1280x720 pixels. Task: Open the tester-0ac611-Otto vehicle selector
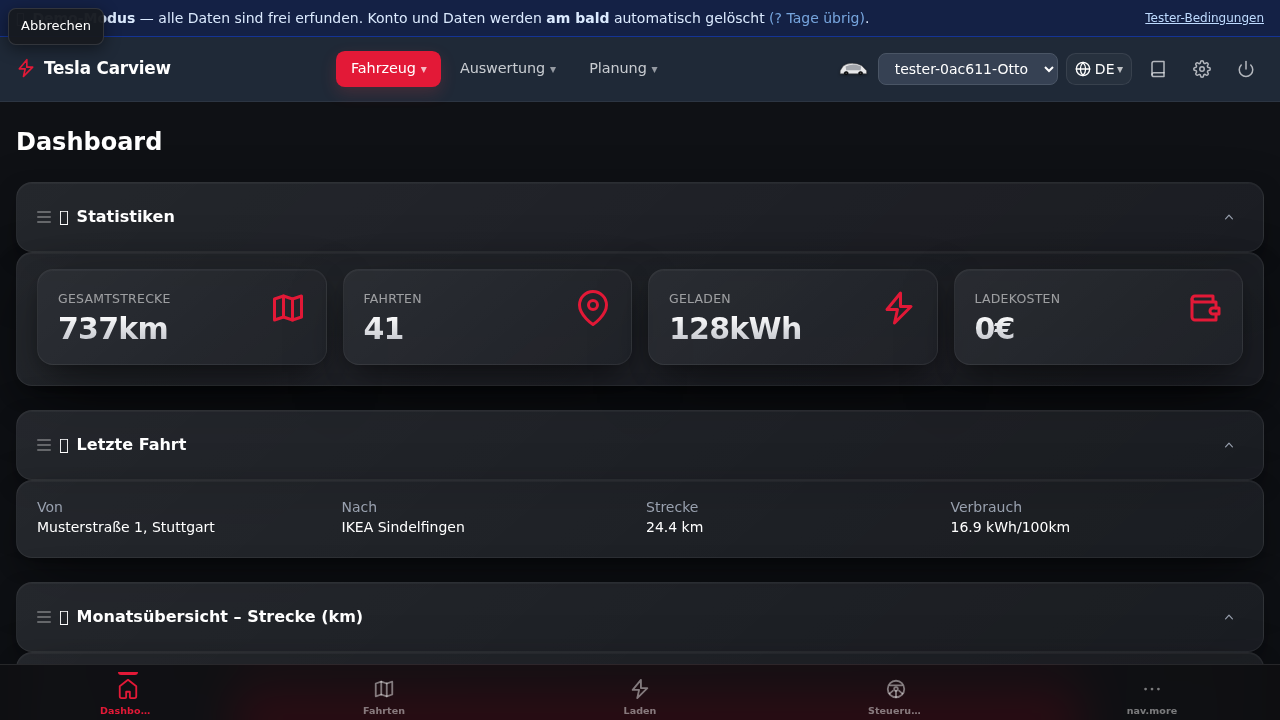tap(967, 69)
